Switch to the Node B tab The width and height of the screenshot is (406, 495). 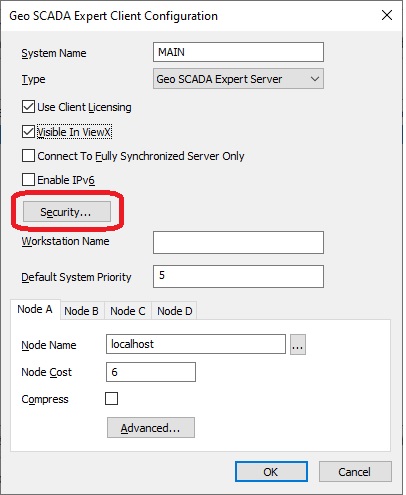click(x=82, y=311)
